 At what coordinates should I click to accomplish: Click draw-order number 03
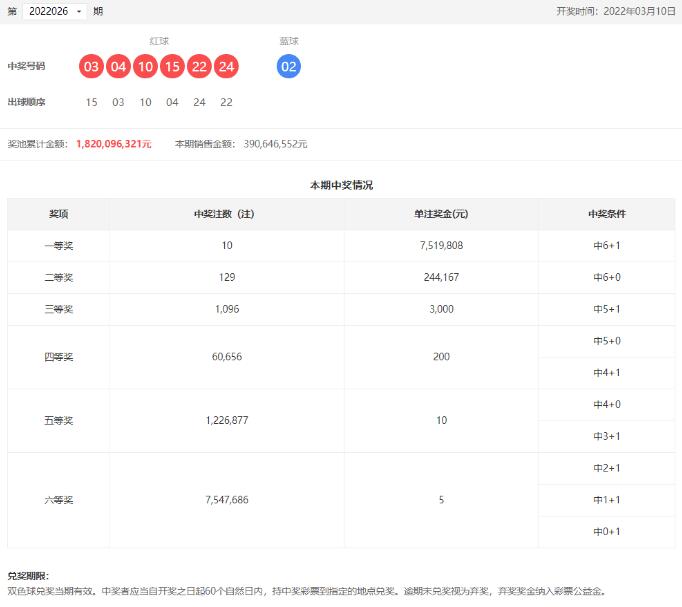[118, 103]
